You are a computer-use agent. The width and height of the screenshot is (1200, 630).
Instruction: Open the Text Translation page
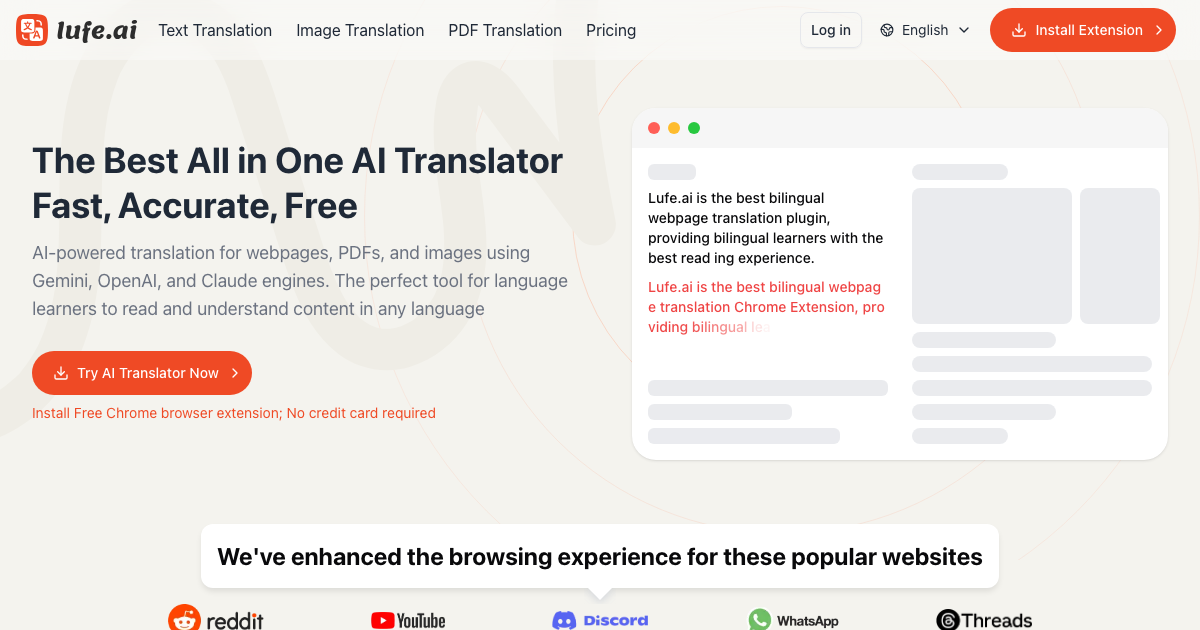(215, 30)
